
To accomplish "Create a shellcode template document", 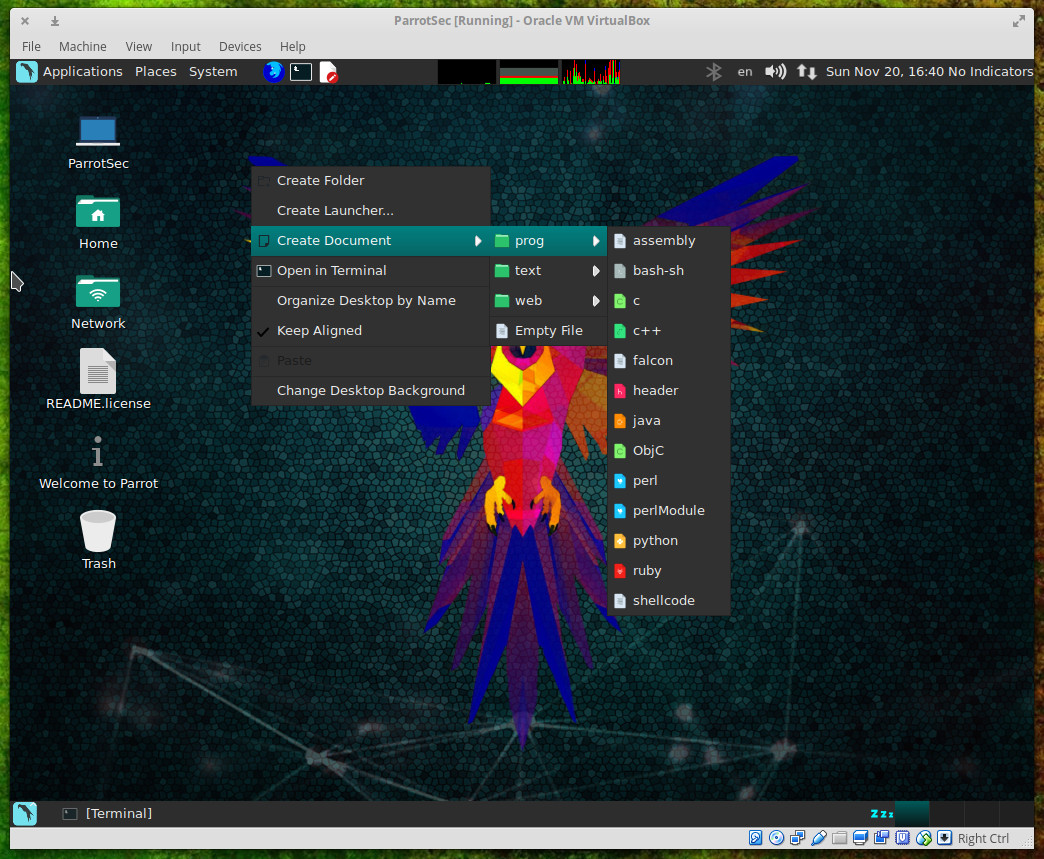I will 668,601.
